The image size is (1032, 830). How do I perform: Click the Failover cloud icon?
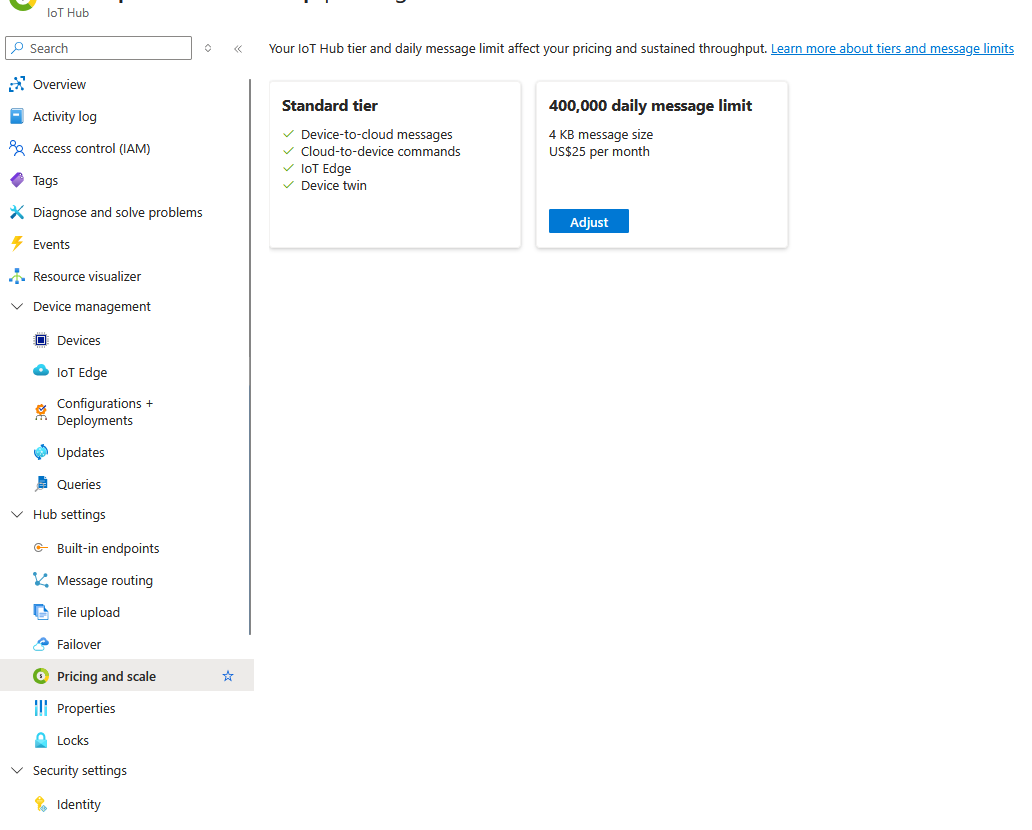coord(41,644)
